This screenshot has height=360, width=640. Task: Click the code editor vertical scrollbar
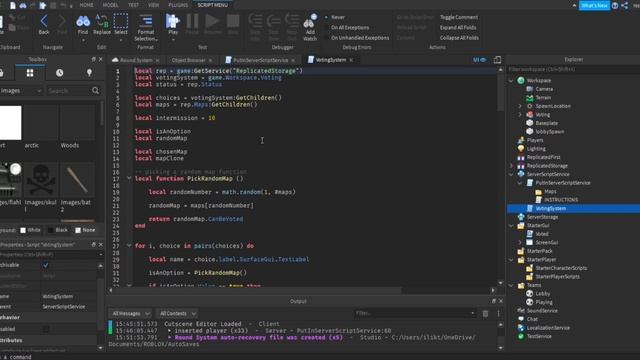coord(500,92)
